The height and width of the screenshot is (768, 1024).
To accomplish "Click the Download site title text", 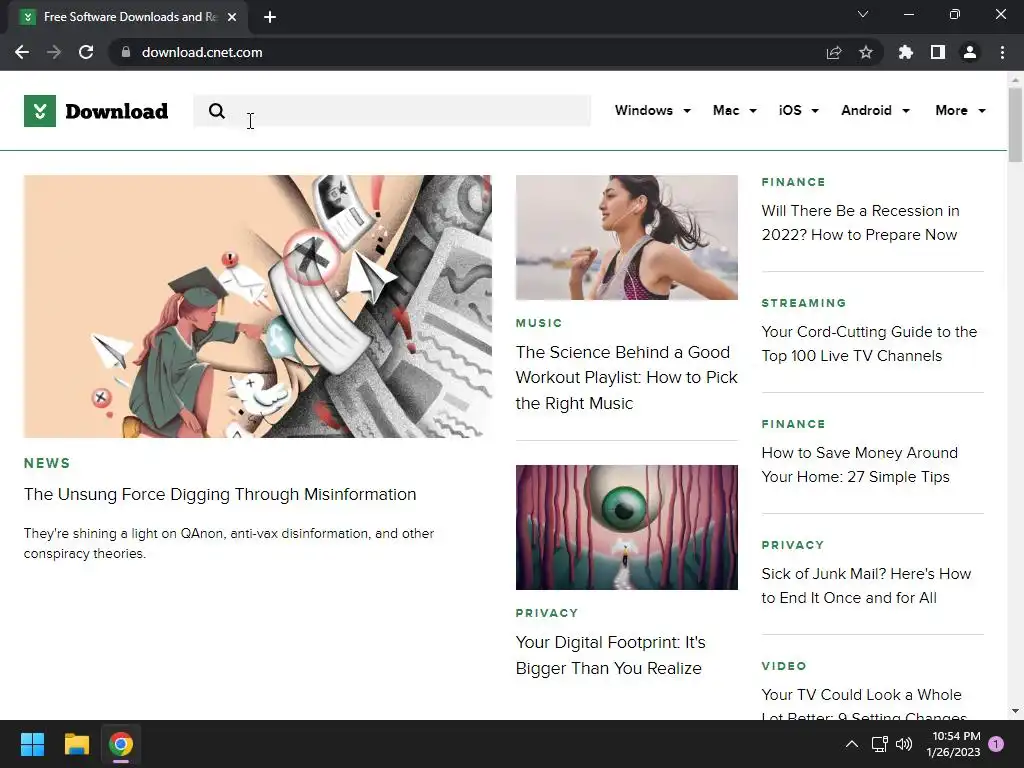I will 117,111.
